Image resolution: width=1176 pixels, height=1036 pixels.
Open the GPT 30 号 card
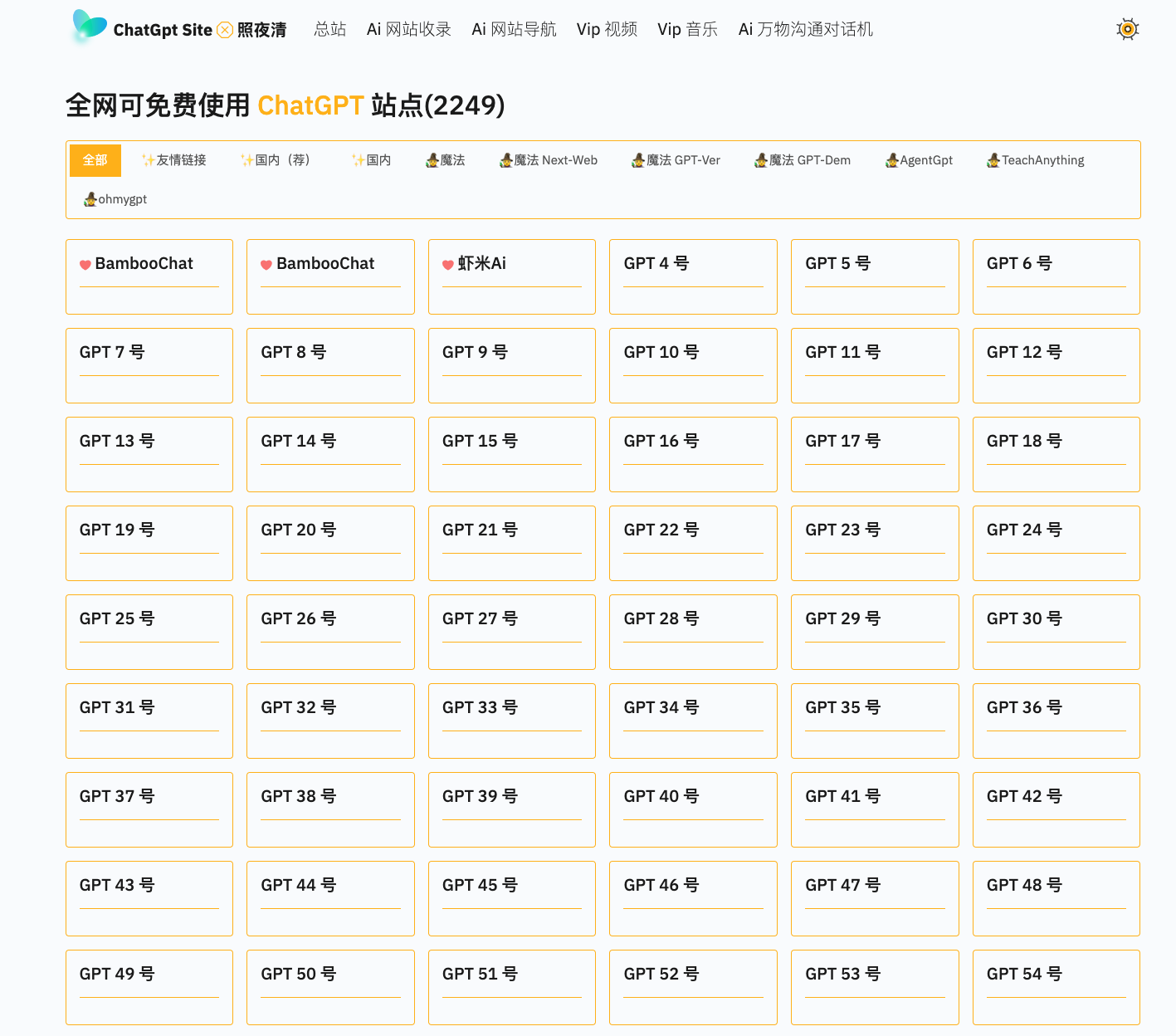coord(1056,632)
